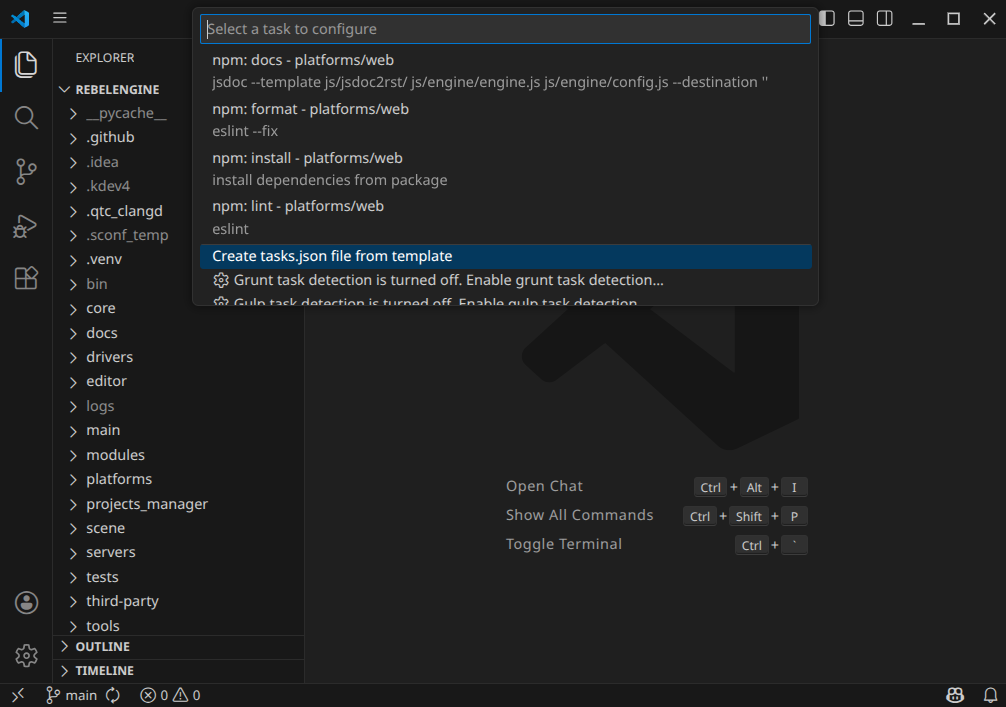Expand the modules folder
Screen dimensions: 1006x707
178,454
